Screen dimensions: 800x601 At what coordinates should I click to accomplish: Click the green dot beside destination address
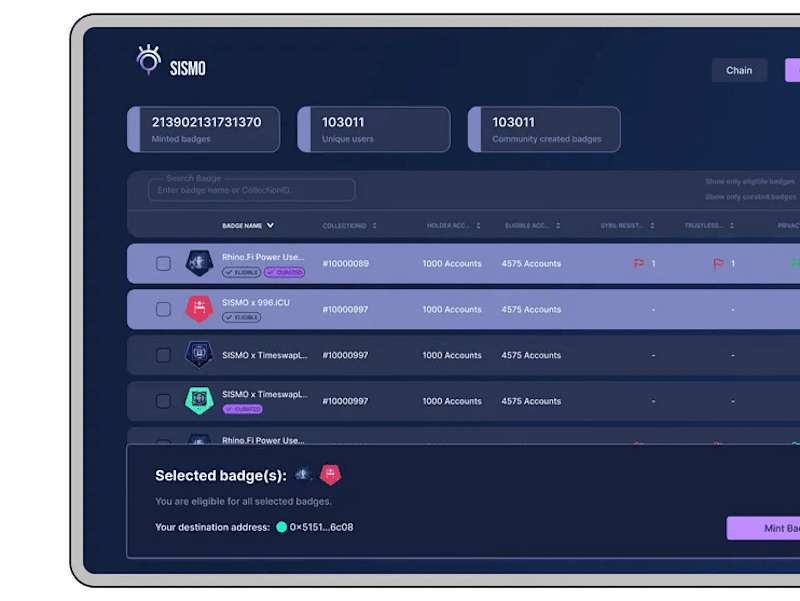pyautogui.click(x=281, y=527)
